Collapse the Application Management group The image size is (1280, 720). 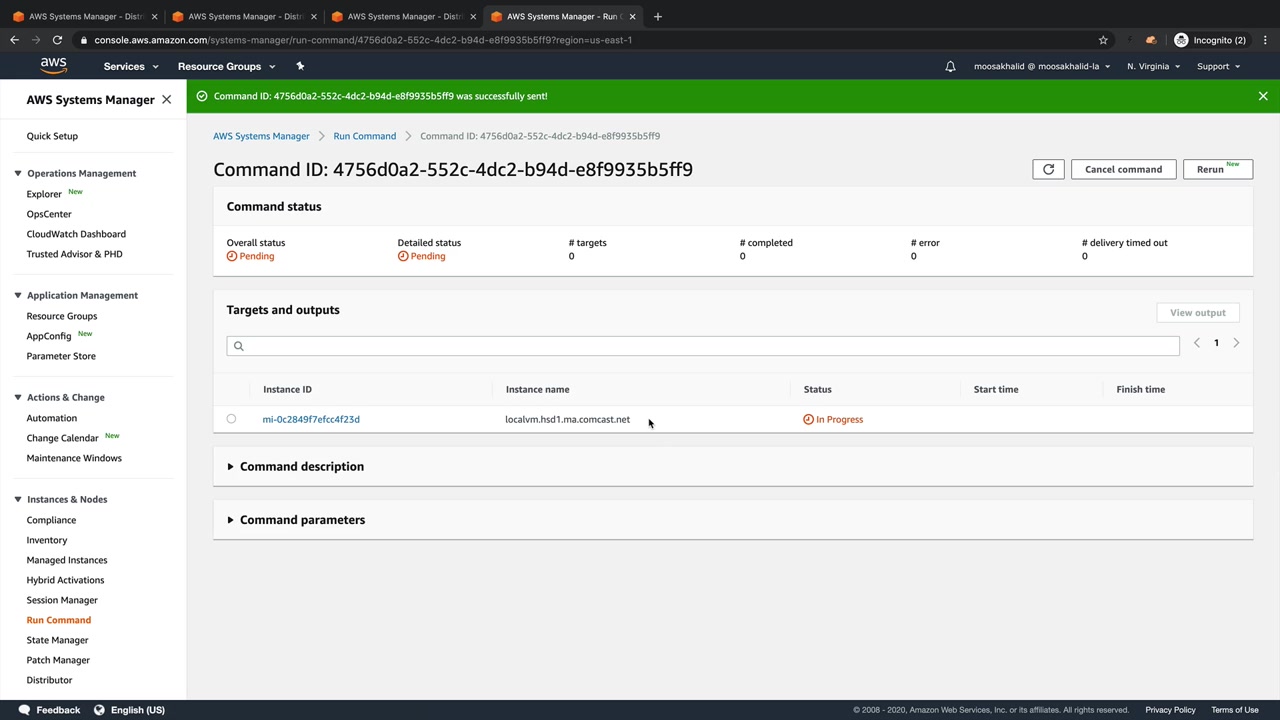(18, 295)
